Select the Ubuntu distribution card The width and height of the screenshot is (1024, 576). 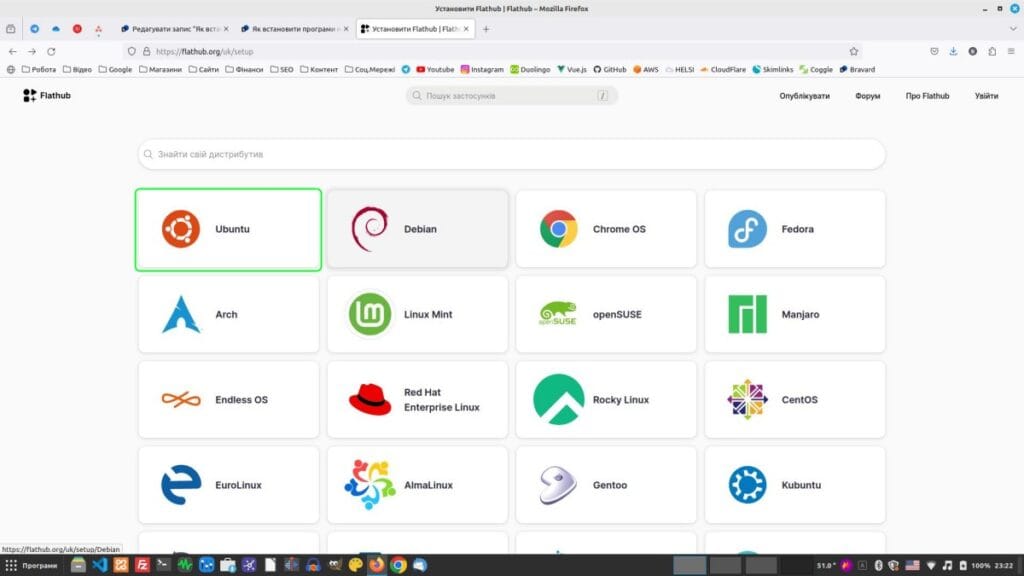pyautogui.click(x=228, y=229)
